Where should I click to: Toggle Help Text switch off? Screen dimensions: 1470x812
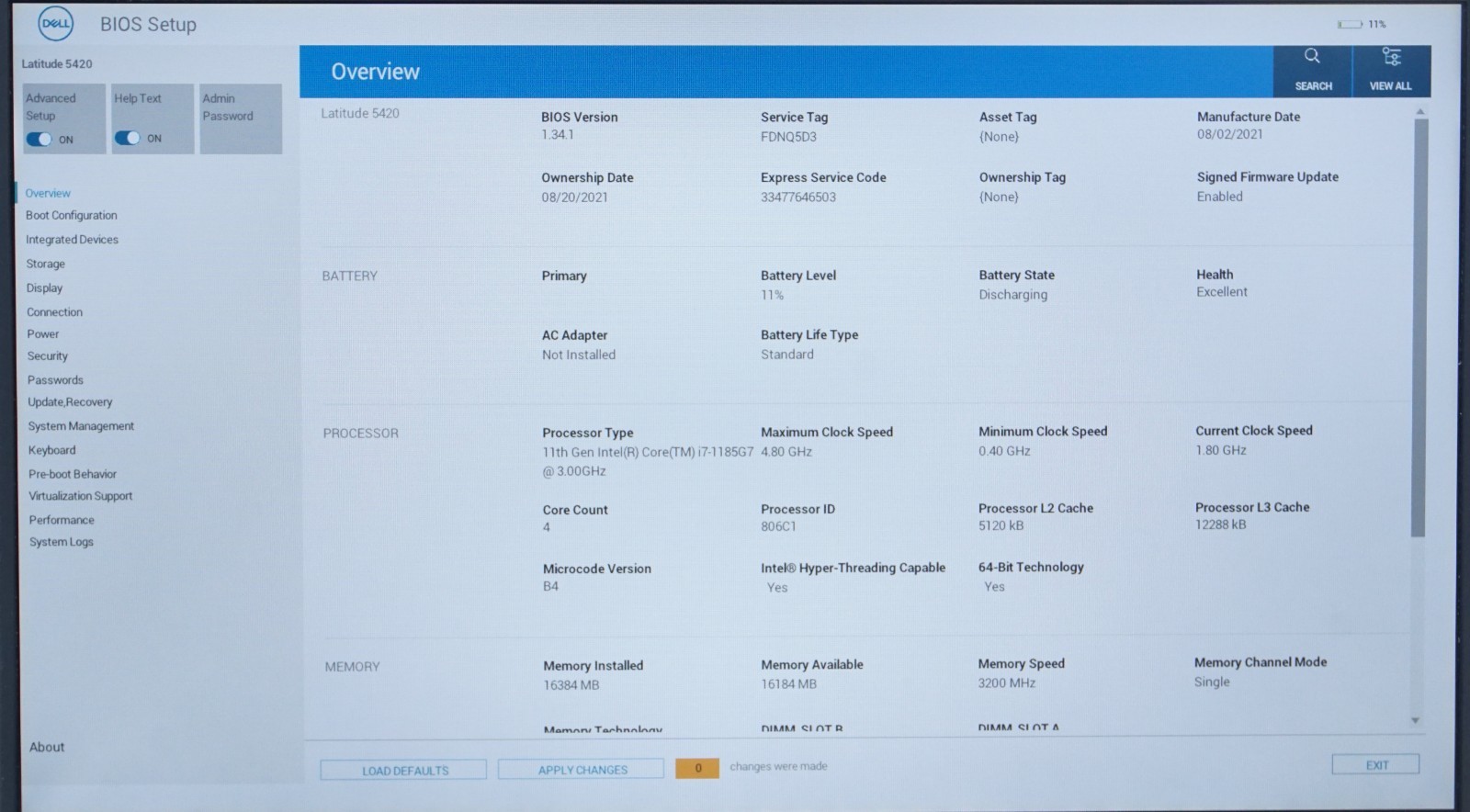tap(128, 138)
